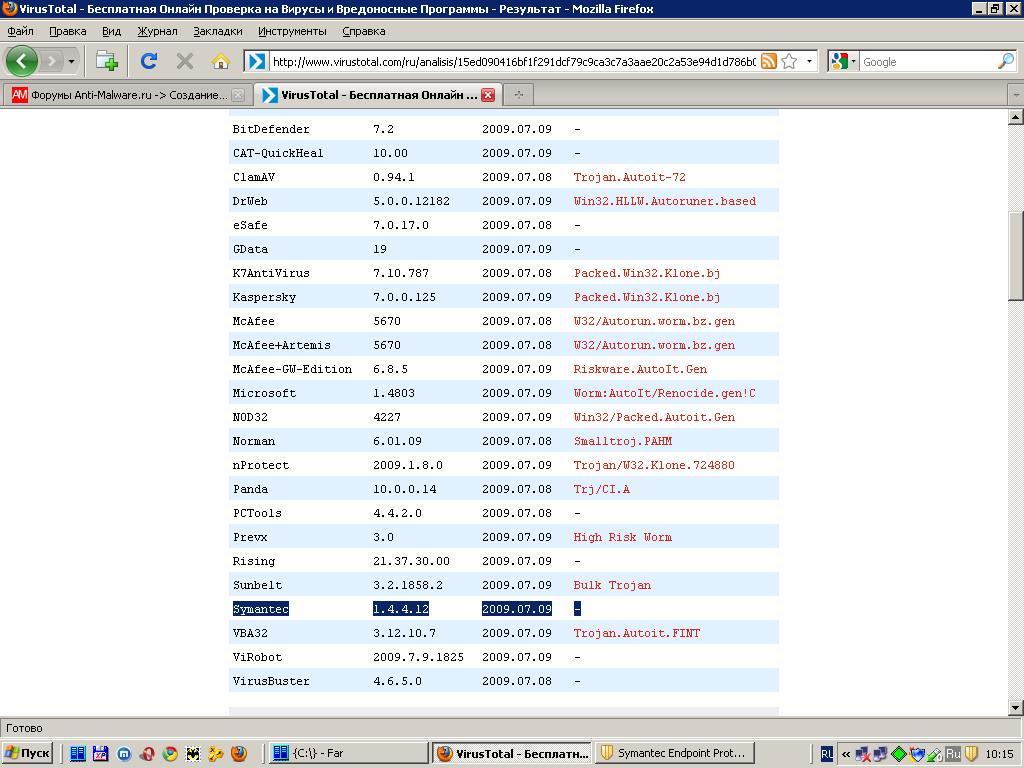Click the connected network computers tray icon
This screenshot has width=1024, height=768.
[x=880, y=754]
